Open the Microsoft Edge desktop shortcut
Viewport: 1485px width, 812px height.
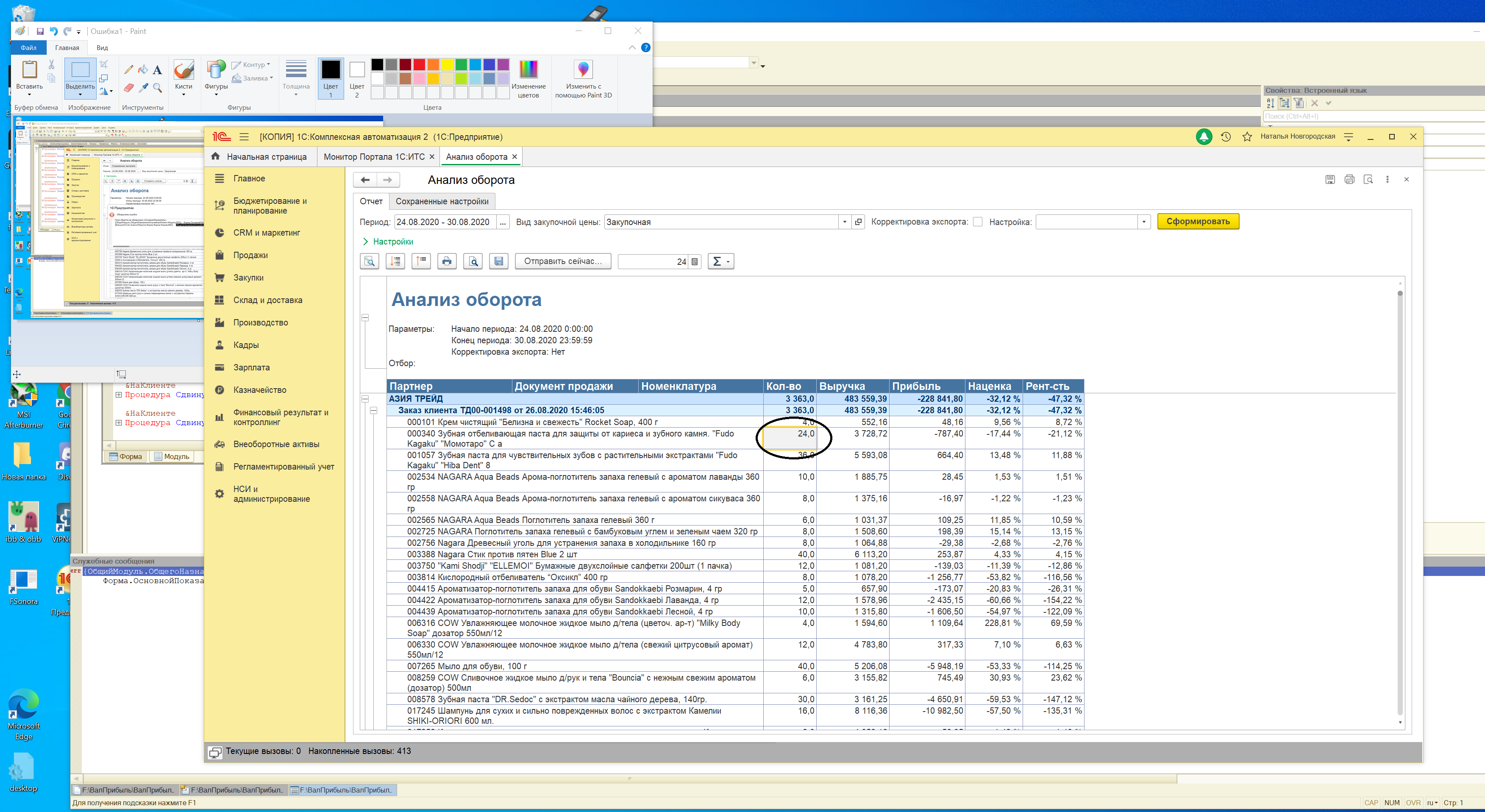coord(24,715)
